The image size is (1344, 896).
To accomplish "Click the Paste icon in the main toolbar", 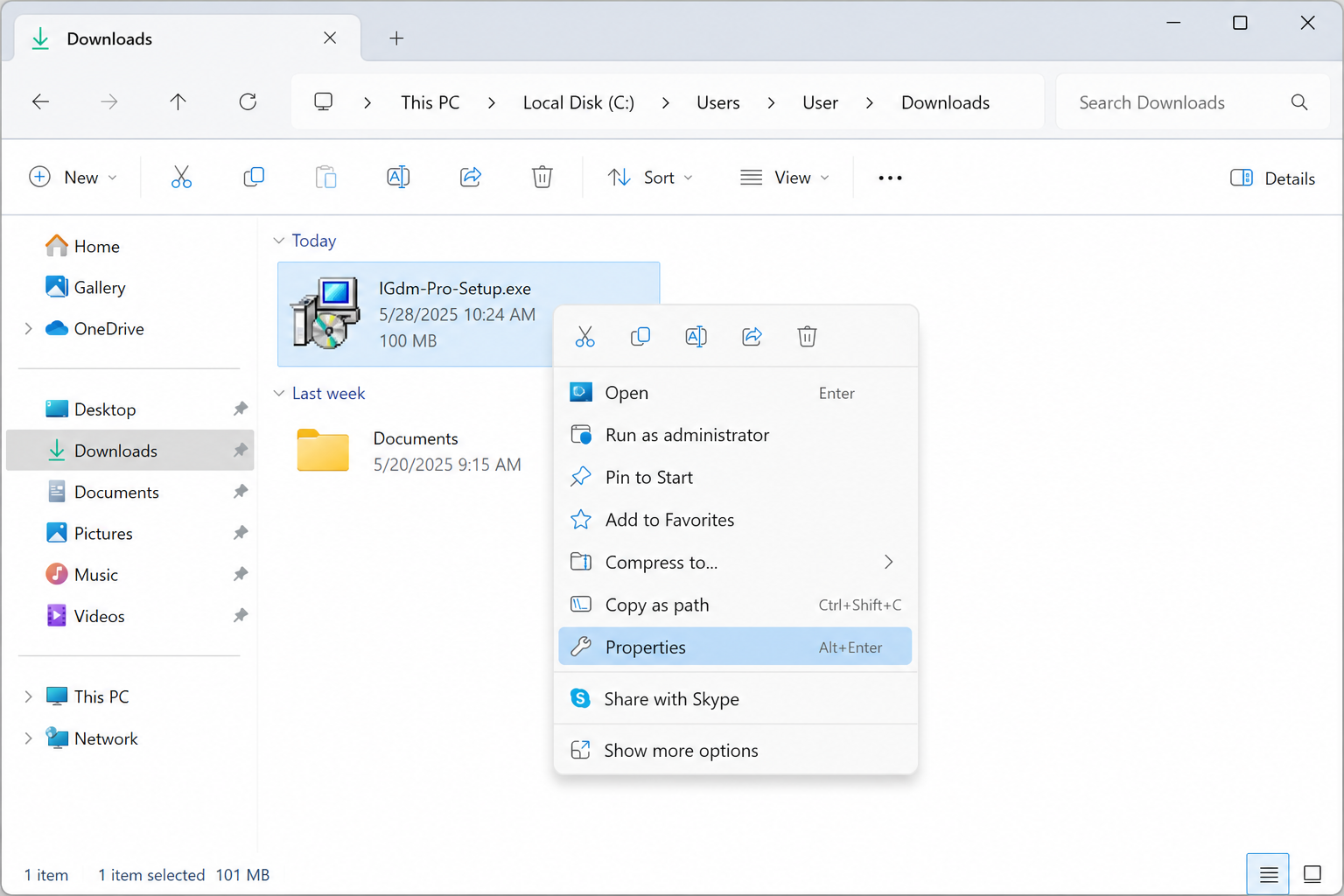I will 325,178.
